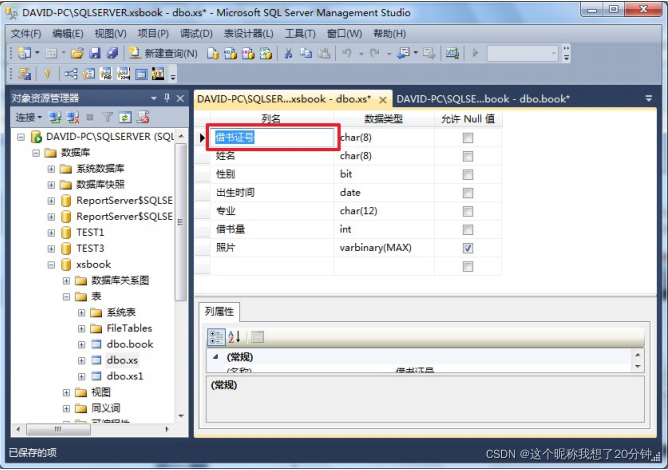Click the Connect Object Explorer icon
The width and height of the screenshot is (668, 470).
point(55,117)
